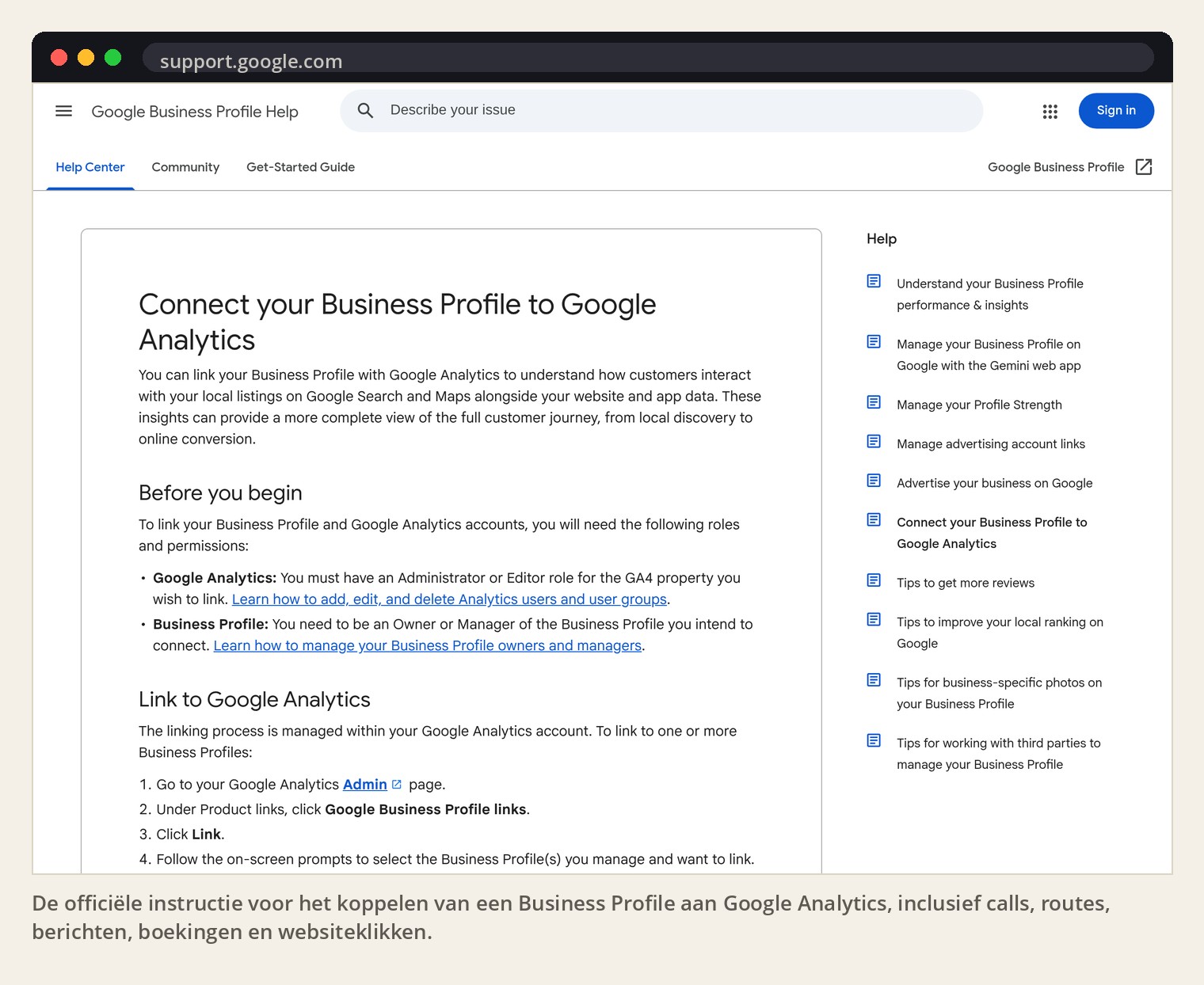Open link about managing Business Profile owners
This screenshot has height=985, width=1204.
click(428, 645)
